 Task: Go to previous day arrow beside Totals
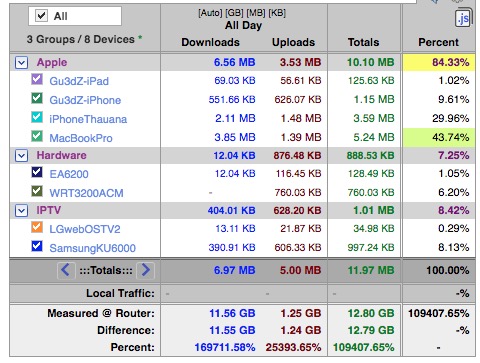pos(66,270)
